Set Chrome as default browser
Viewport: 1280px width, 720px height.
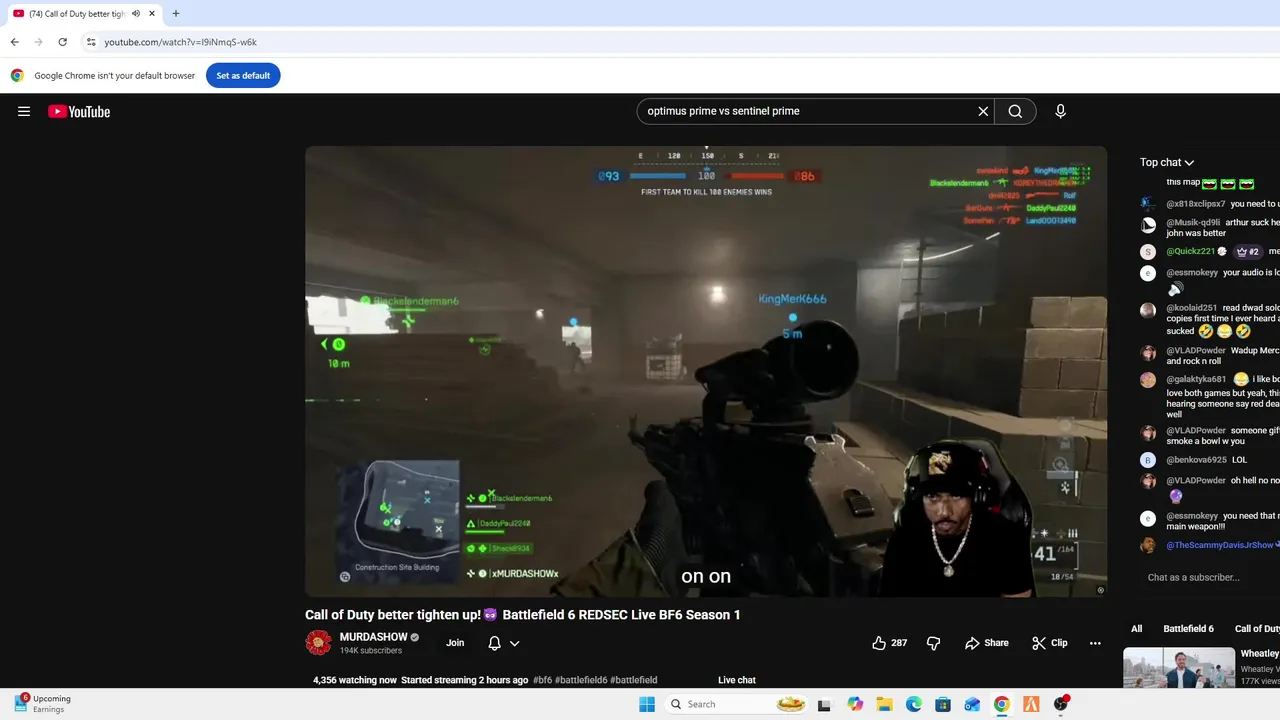click(x=243, y=75)
